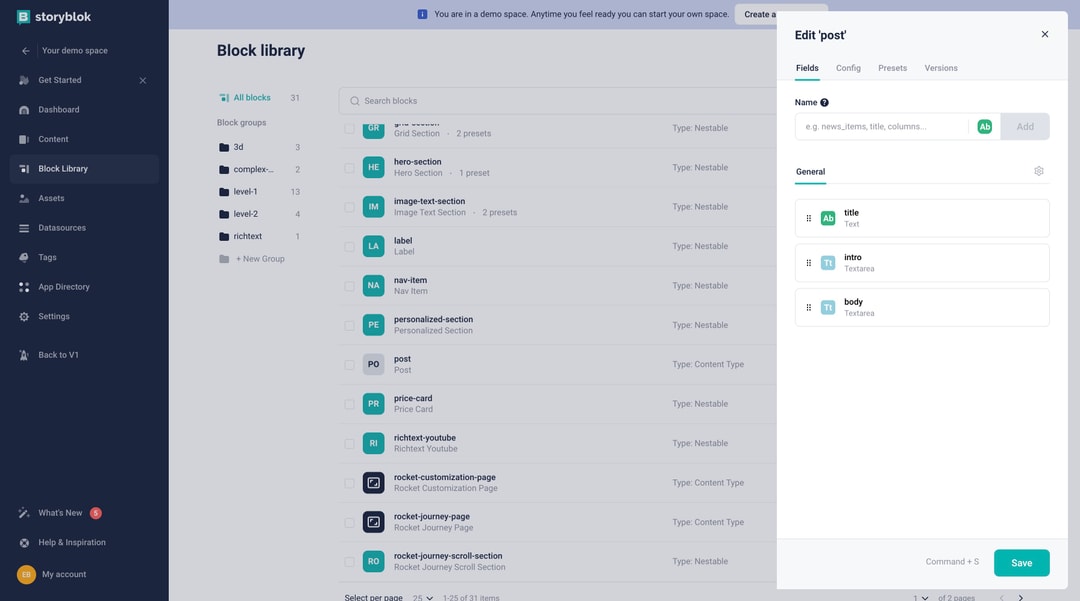Go back via Your demo space arrow

point(25,51)
